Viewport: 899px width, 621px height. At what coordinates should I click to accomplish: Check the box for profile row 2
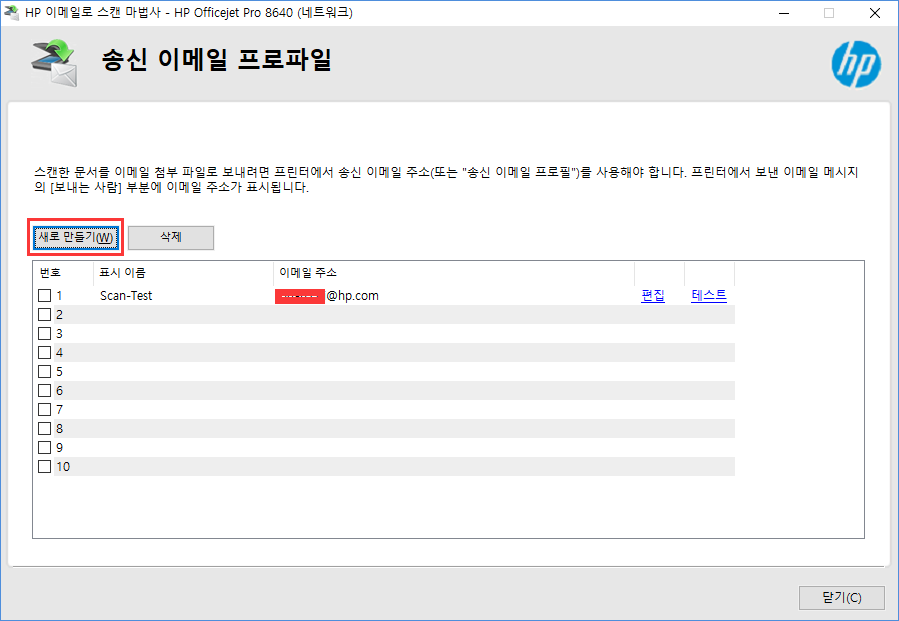[44, 314]
